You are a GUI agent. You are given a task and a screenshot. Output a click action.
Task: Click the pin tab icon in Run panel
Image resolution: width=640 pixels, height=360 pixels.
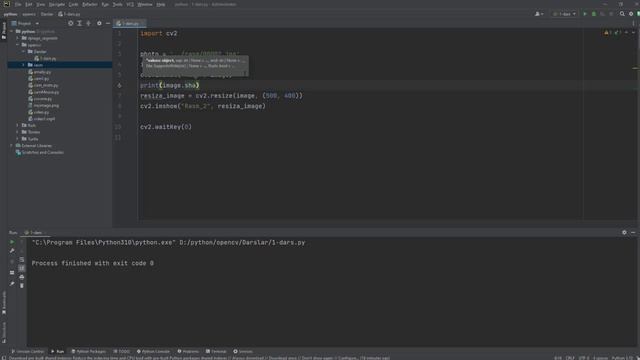[x=12, y=283]
